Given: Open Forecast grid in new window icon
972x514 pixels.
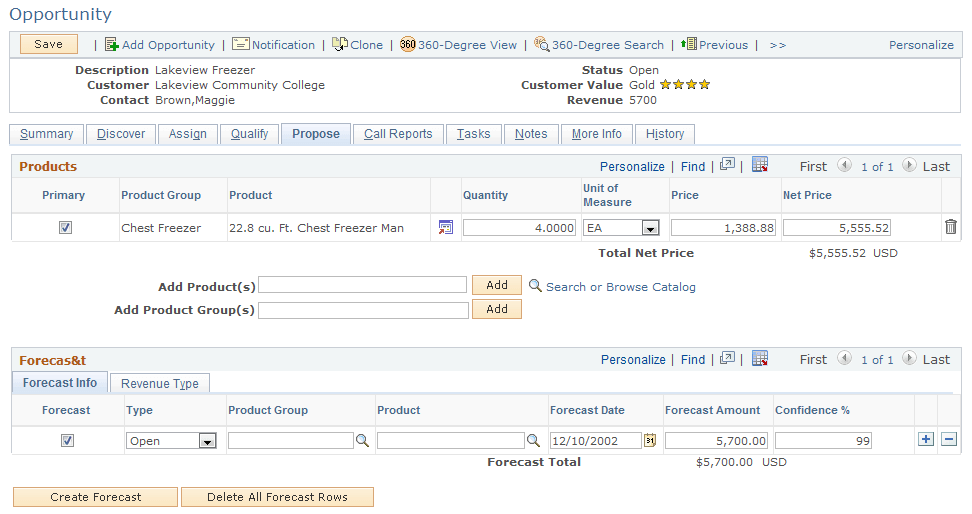Looking at the screenshot, I should [727, 358].
